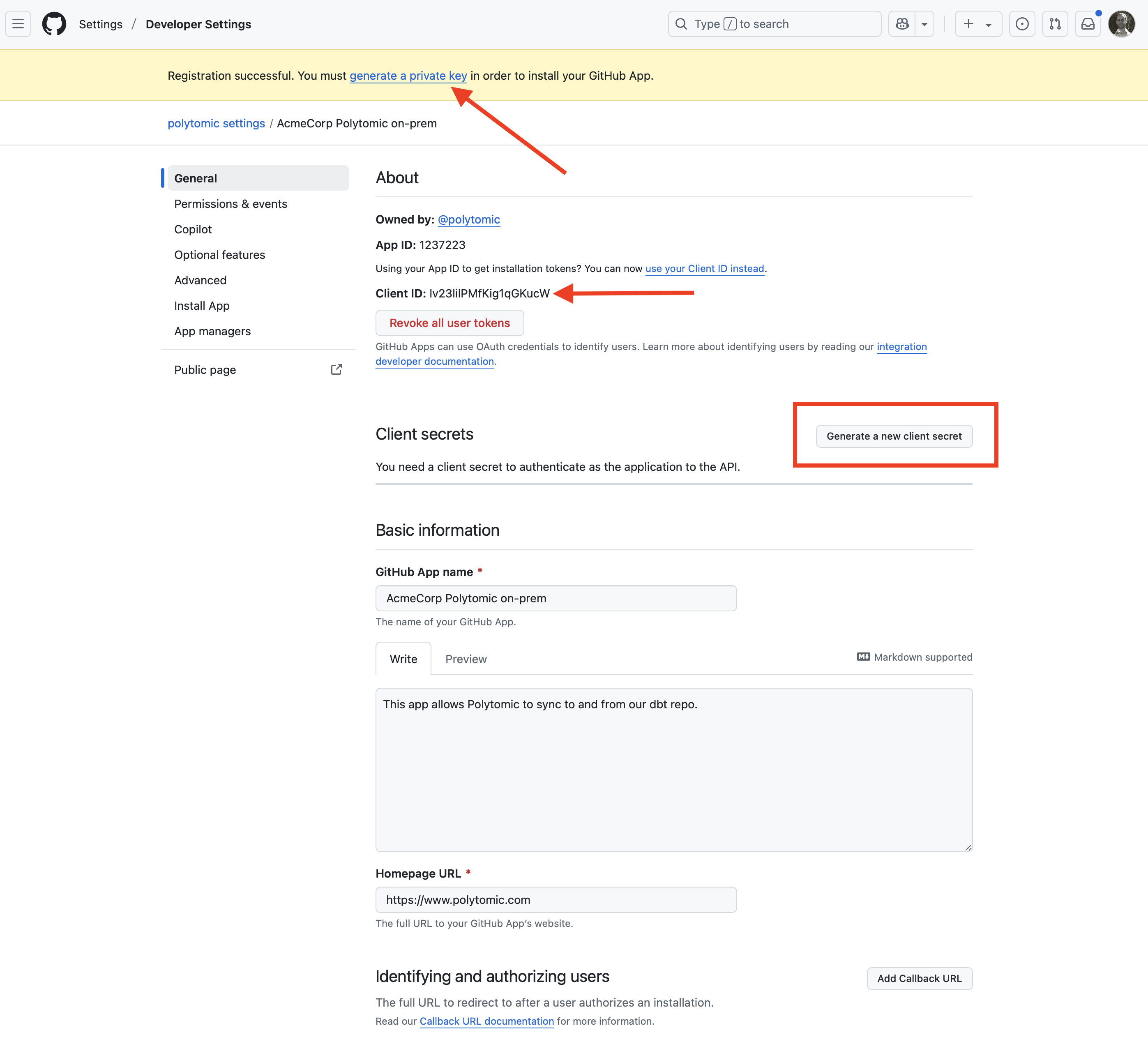The width and height of the screenshot is (1148, 1037).
Task: Open the Issues icon in header
Action: (x=1022, y=24)
